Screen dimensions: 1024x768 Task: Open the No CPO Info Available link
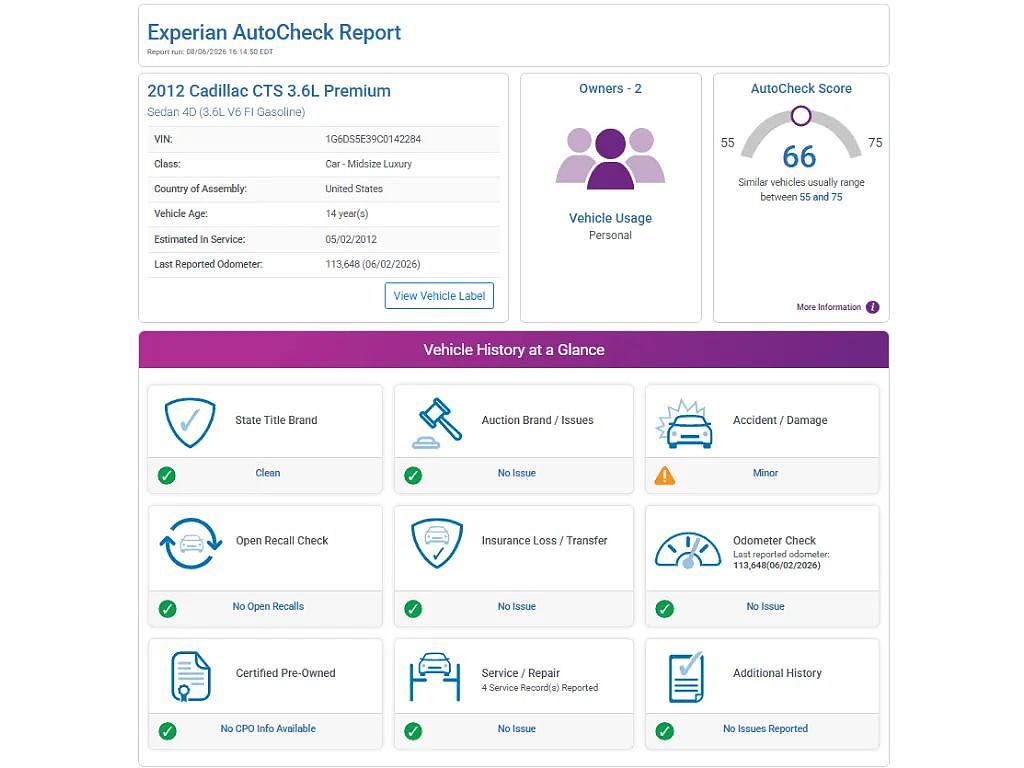[x=268, y=728]
